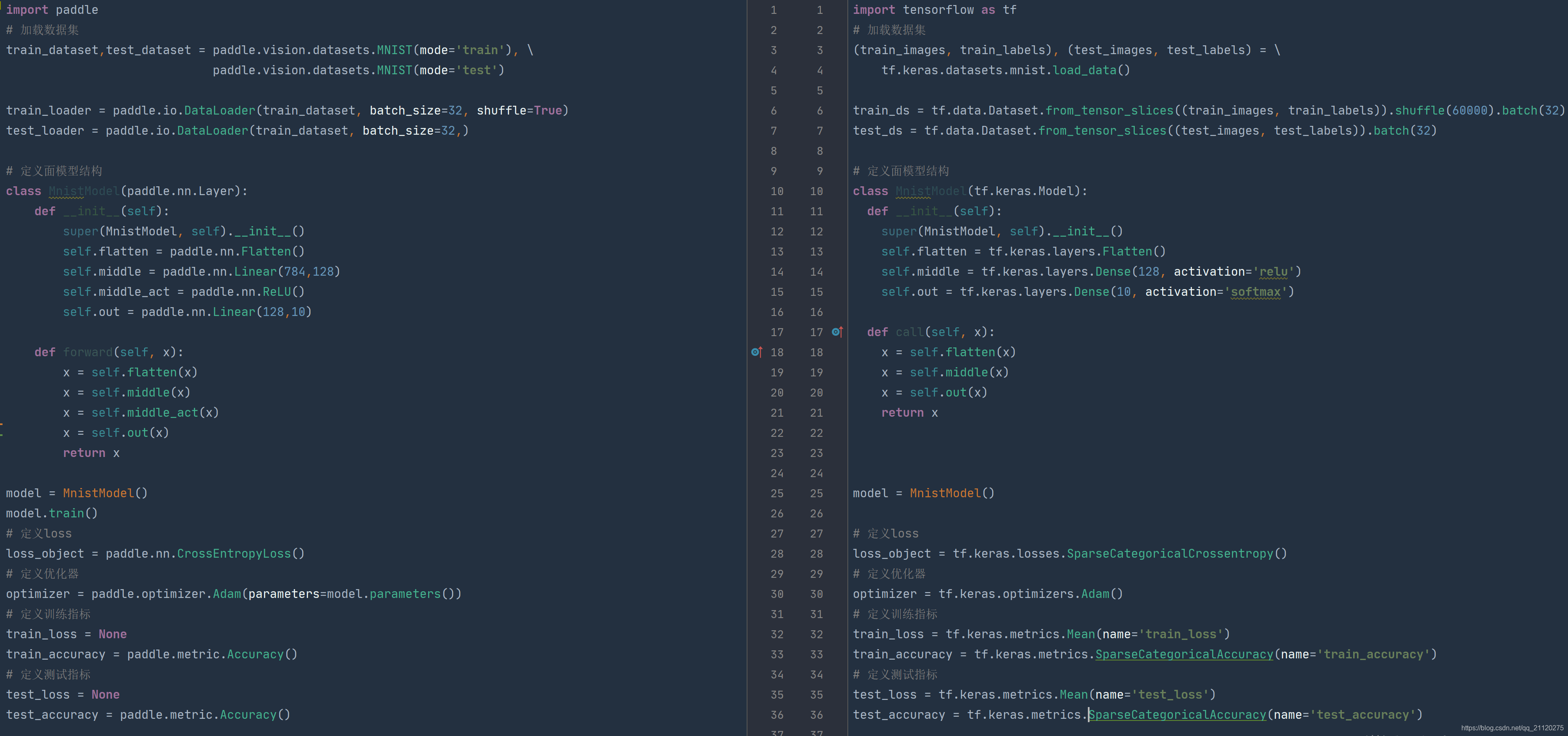Place cursor on 'import paddle' text
This screenshot has width=1568, height=736.
click(x=52, y=10)
